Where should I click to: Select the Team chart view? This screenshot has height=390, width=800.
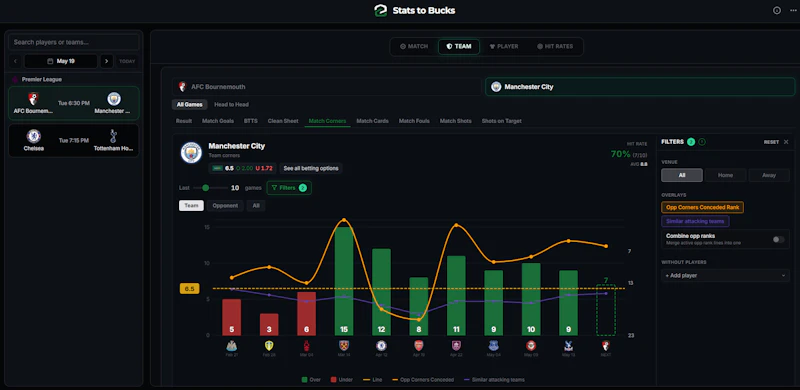(191, 206)
